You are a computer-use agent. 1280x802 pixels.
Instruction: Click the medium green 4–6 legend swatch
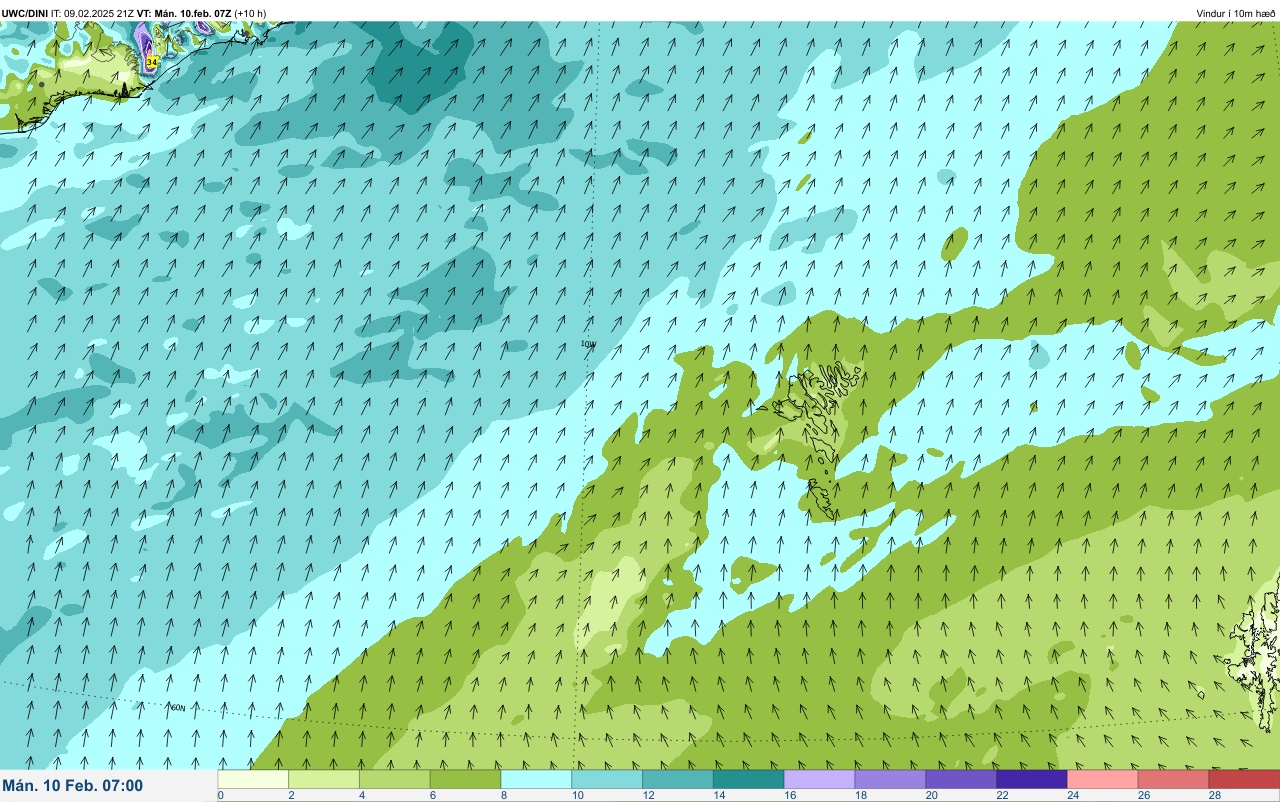[395, 779]
